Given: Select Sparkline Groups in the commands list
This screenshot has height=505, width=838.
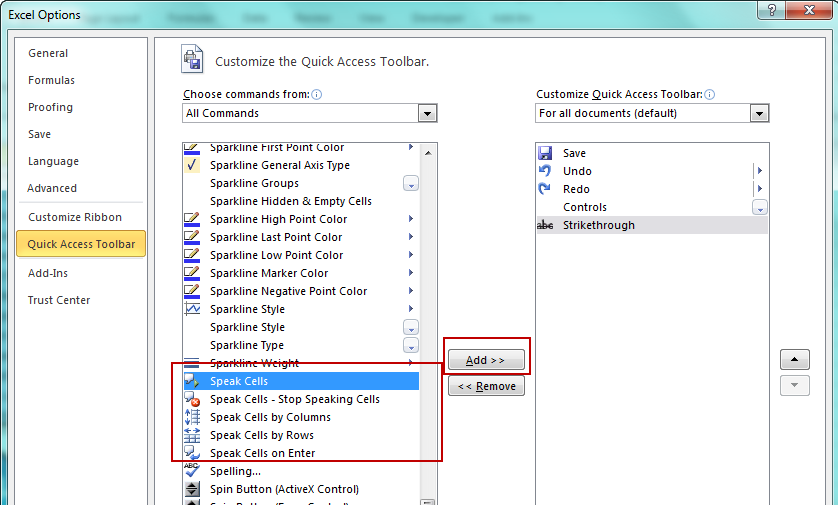Looking at the screenshot, I should pyautogui.click(x=301, y=183).
